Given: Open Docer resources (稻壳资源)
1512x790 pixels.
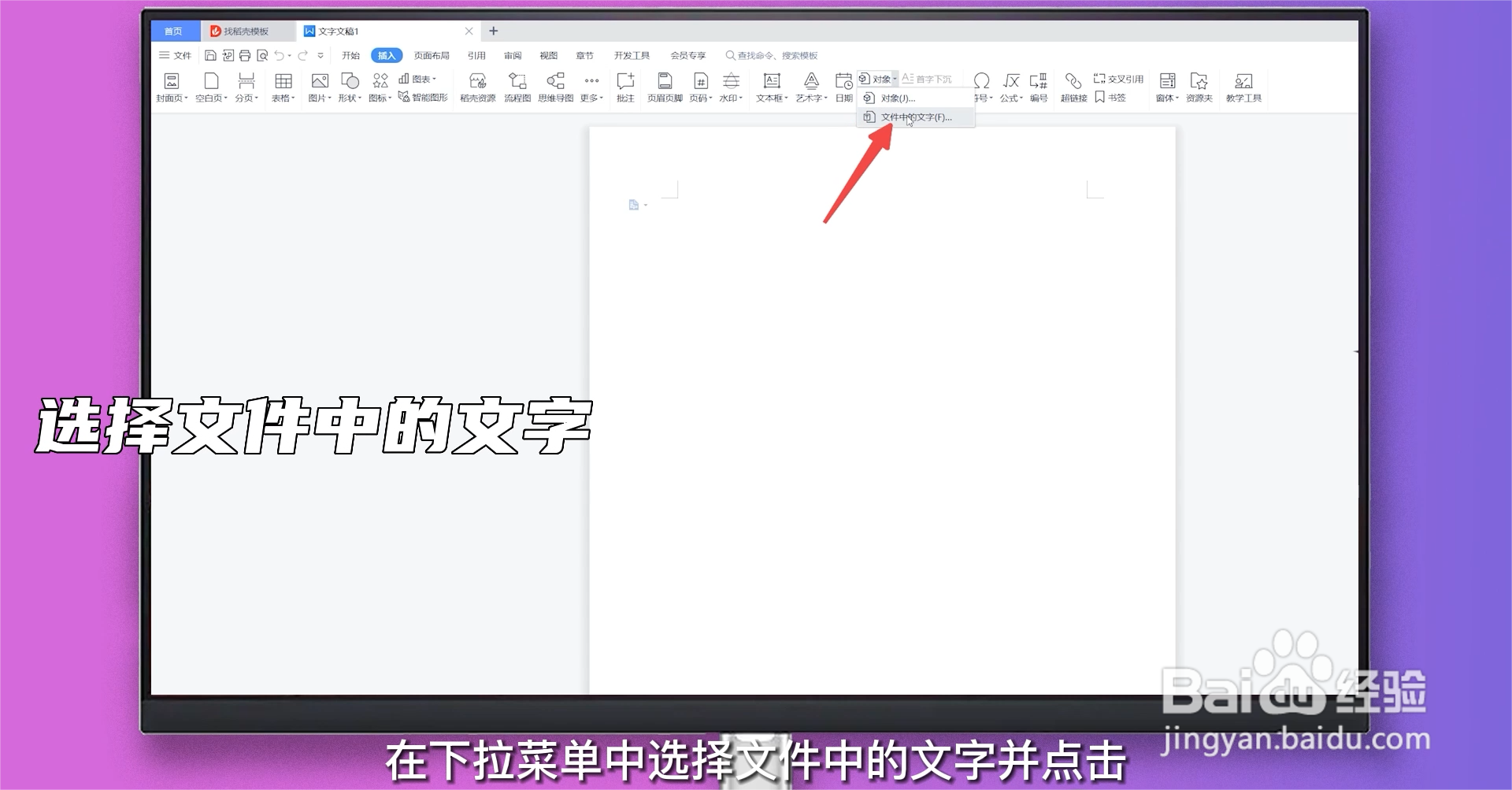Looking at the screenshot, I should [x=478, y=87].
